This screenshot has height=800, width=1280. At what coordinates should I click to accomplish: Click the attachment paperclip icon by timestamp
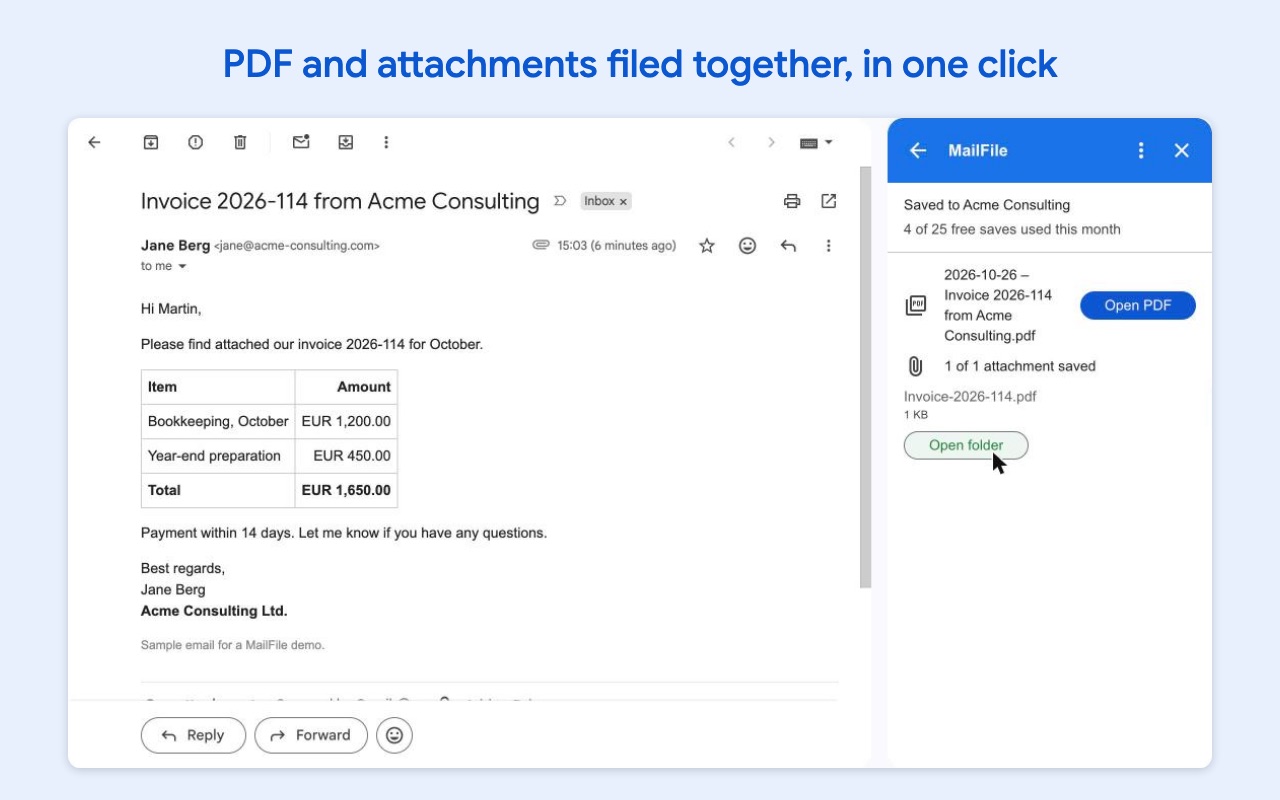click(x=541, y=245)
